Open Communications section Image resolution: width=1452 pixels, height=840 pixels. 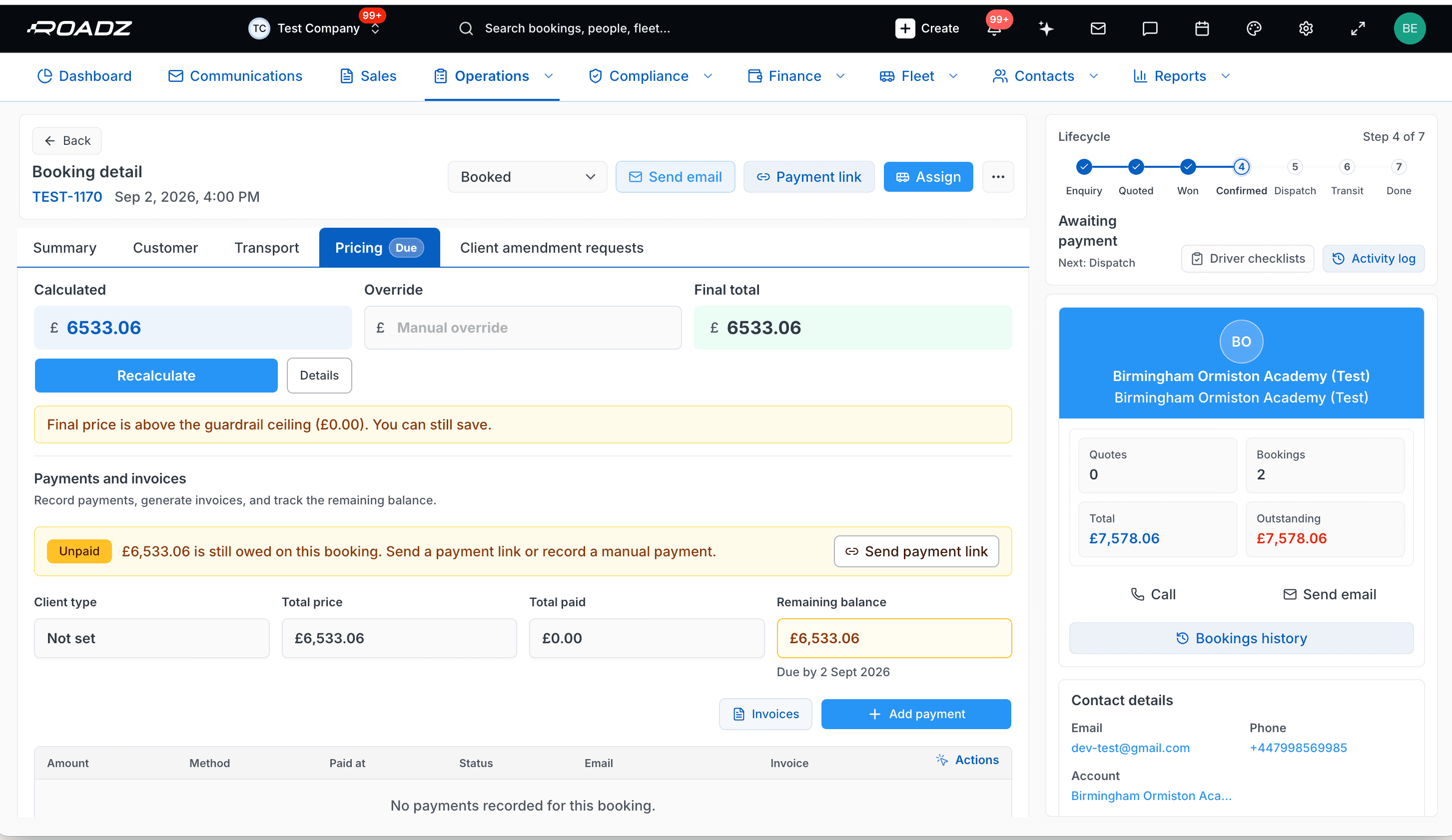coord(235,76)
